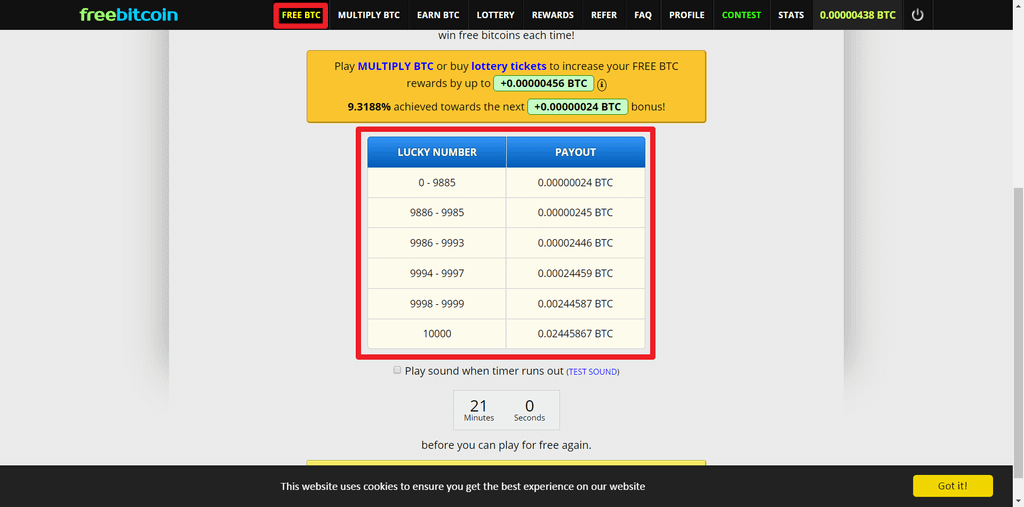Select the 0.00002446 BTC payout cell
The height and width of the screenshot is (507, 1024).
pyautogui.click(x=575, y=243)
